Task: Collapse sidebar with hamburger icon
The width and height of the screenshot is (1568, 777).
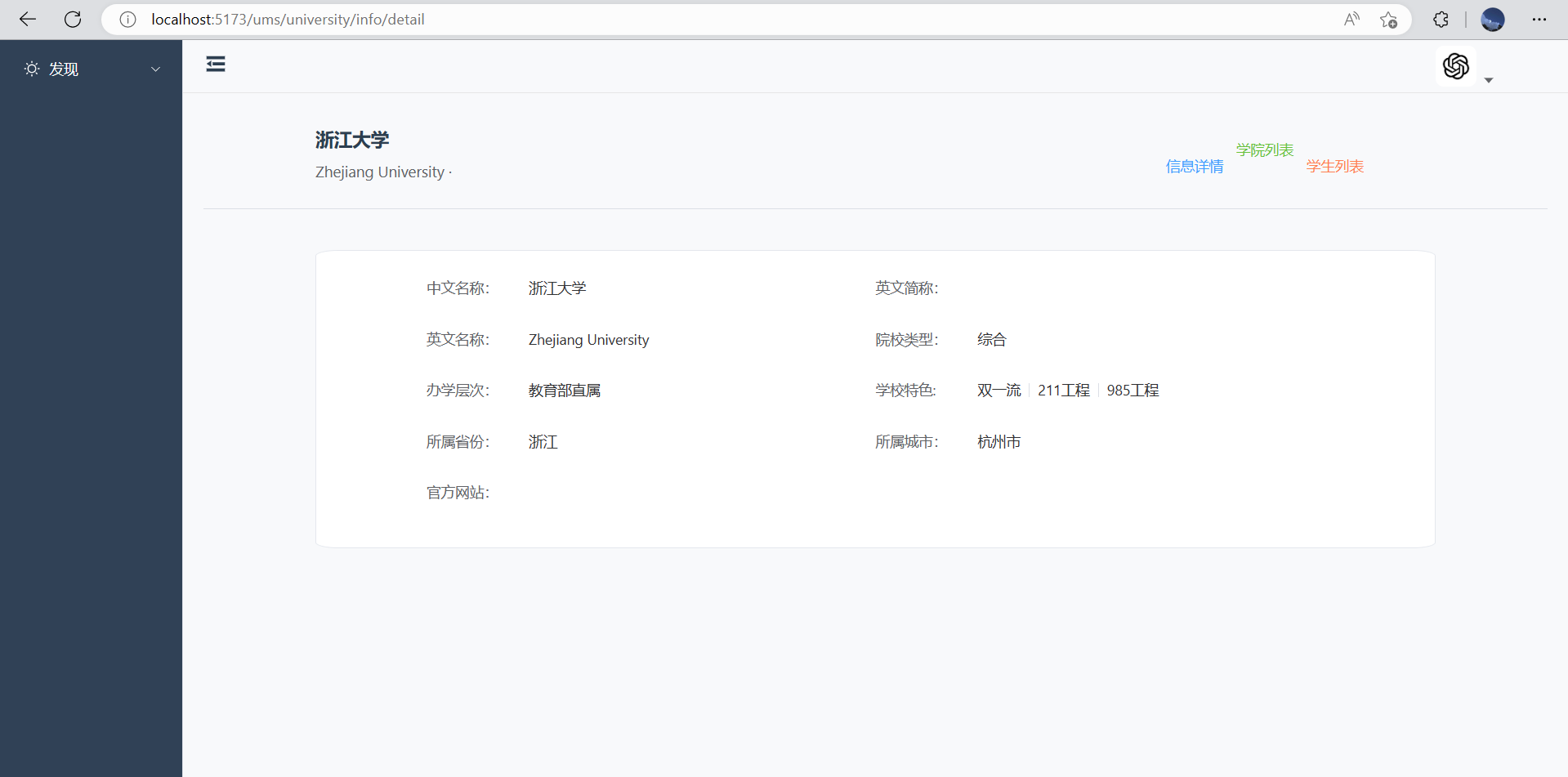Action: [x=216, y=64]
